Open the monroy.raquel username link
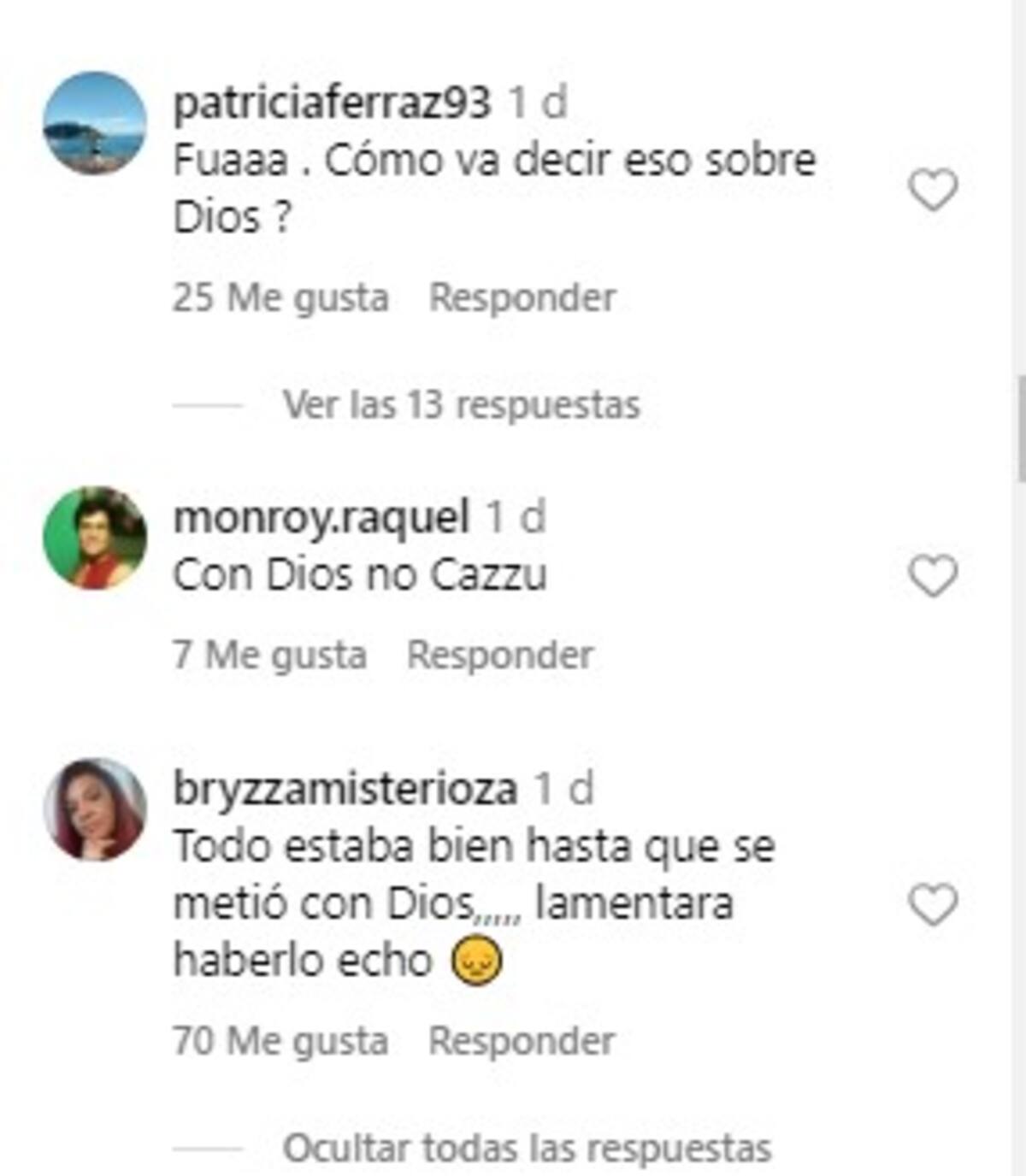 321,518
